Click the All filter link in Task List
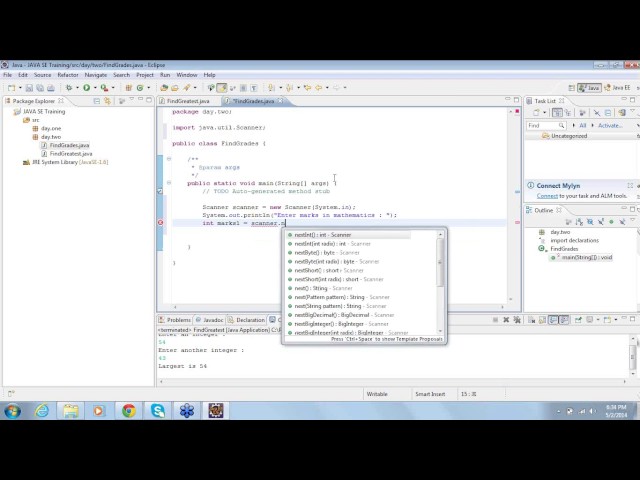Screen dimensions: 640x480 [x=582, y=126]
